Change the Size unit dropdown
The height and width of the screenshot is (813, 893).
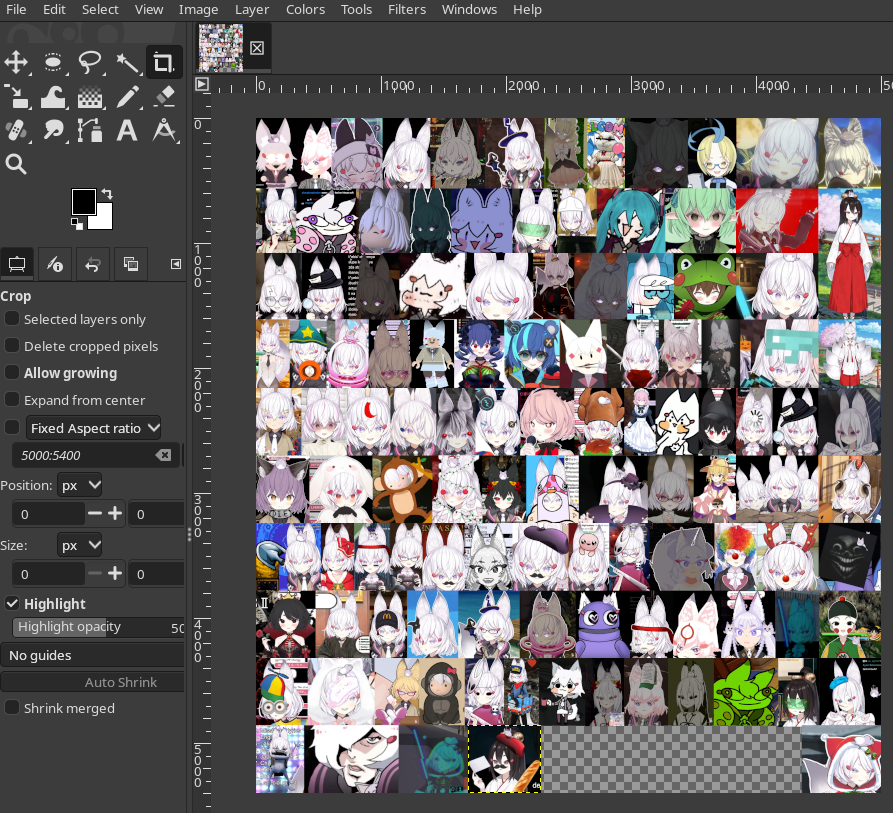click(80, 545)
